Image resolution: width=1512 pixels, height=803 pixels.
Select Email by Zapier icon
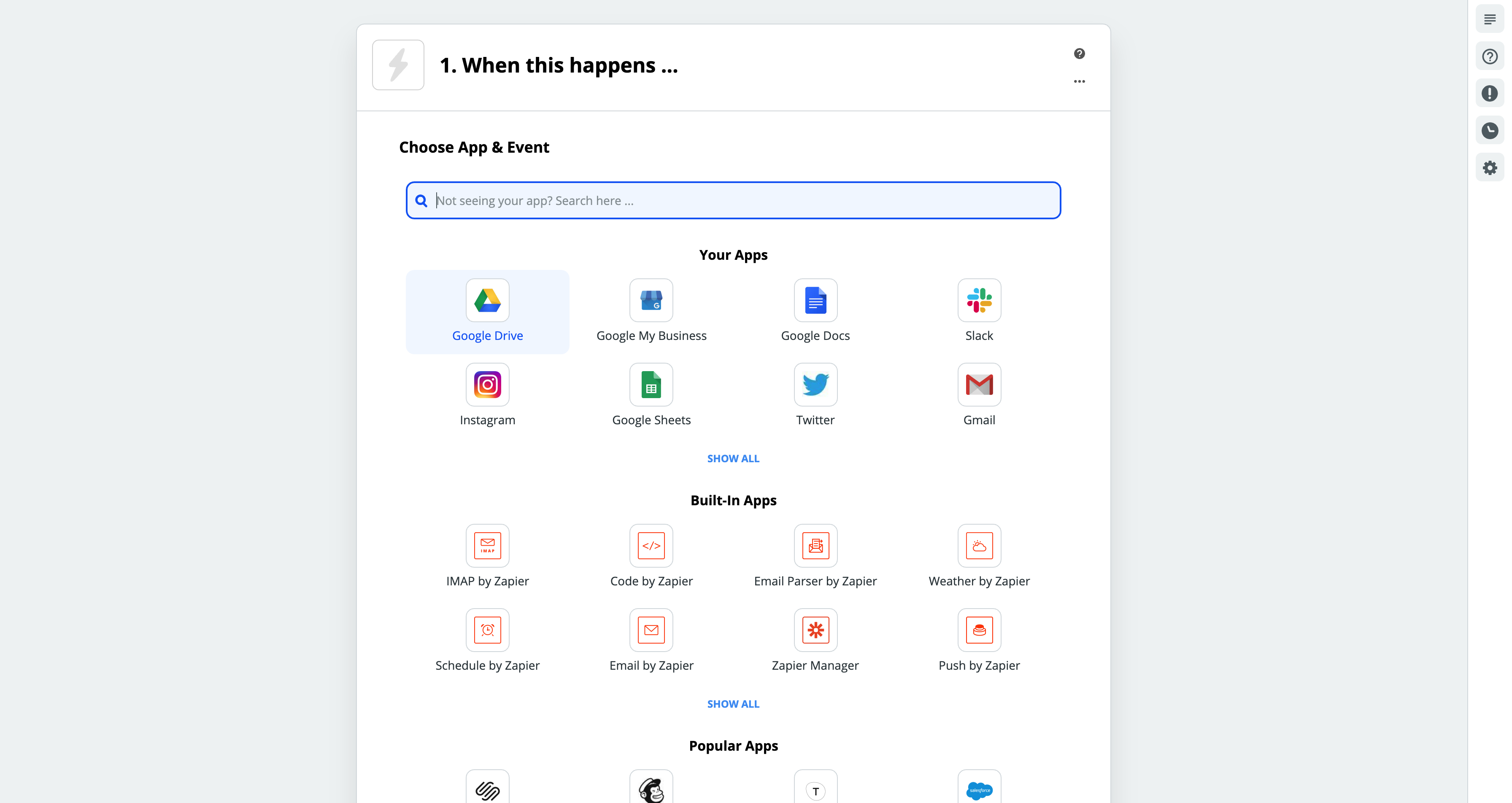coord(651,630)
